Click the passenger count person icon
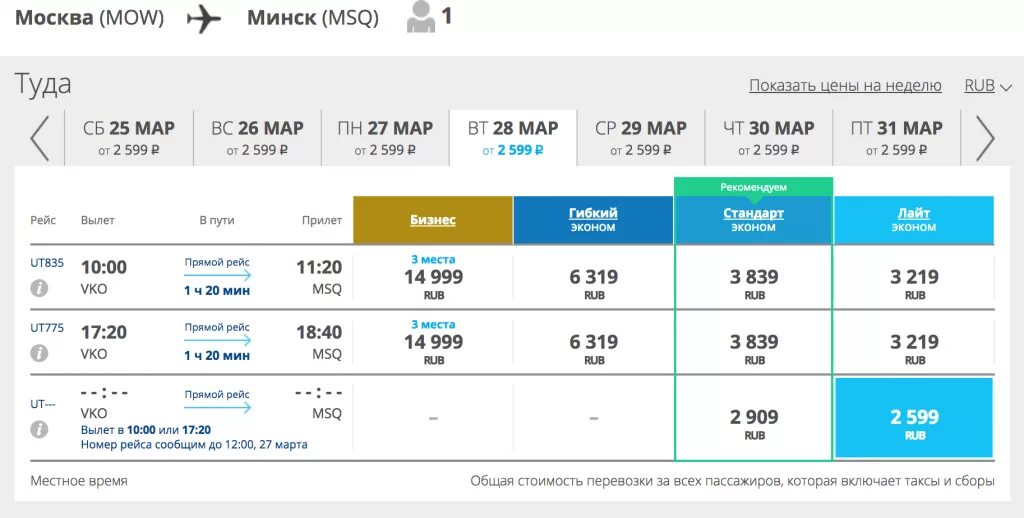 coord(421,16)
